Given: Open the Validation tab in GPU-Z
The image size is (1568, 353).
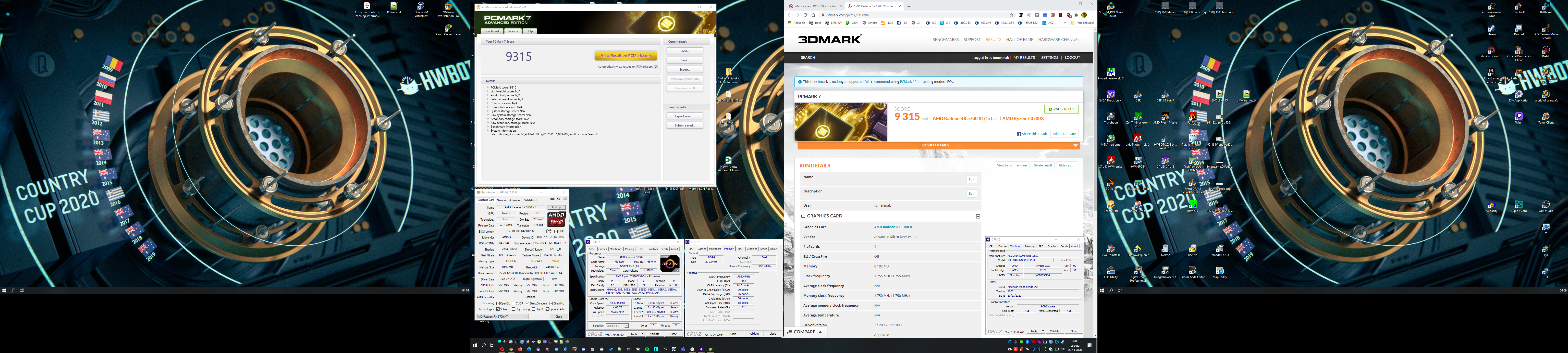Looking at the screenshot, I should pyautogui.click(x=530, y=200).
